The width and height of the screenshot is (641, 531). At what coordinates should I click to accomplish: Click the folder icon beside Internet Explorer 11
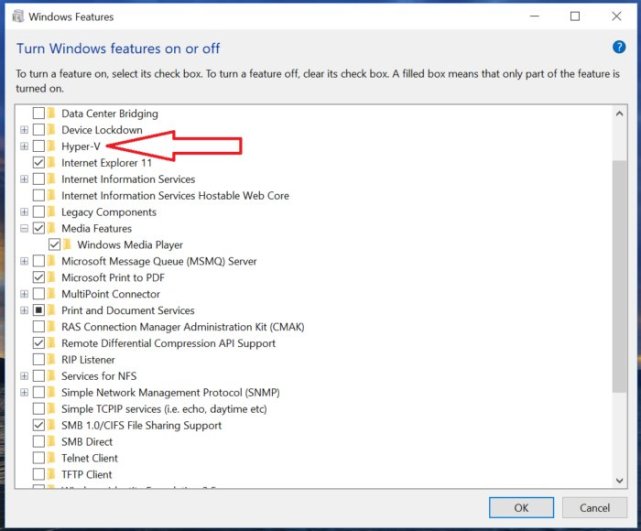pos(51,162)
